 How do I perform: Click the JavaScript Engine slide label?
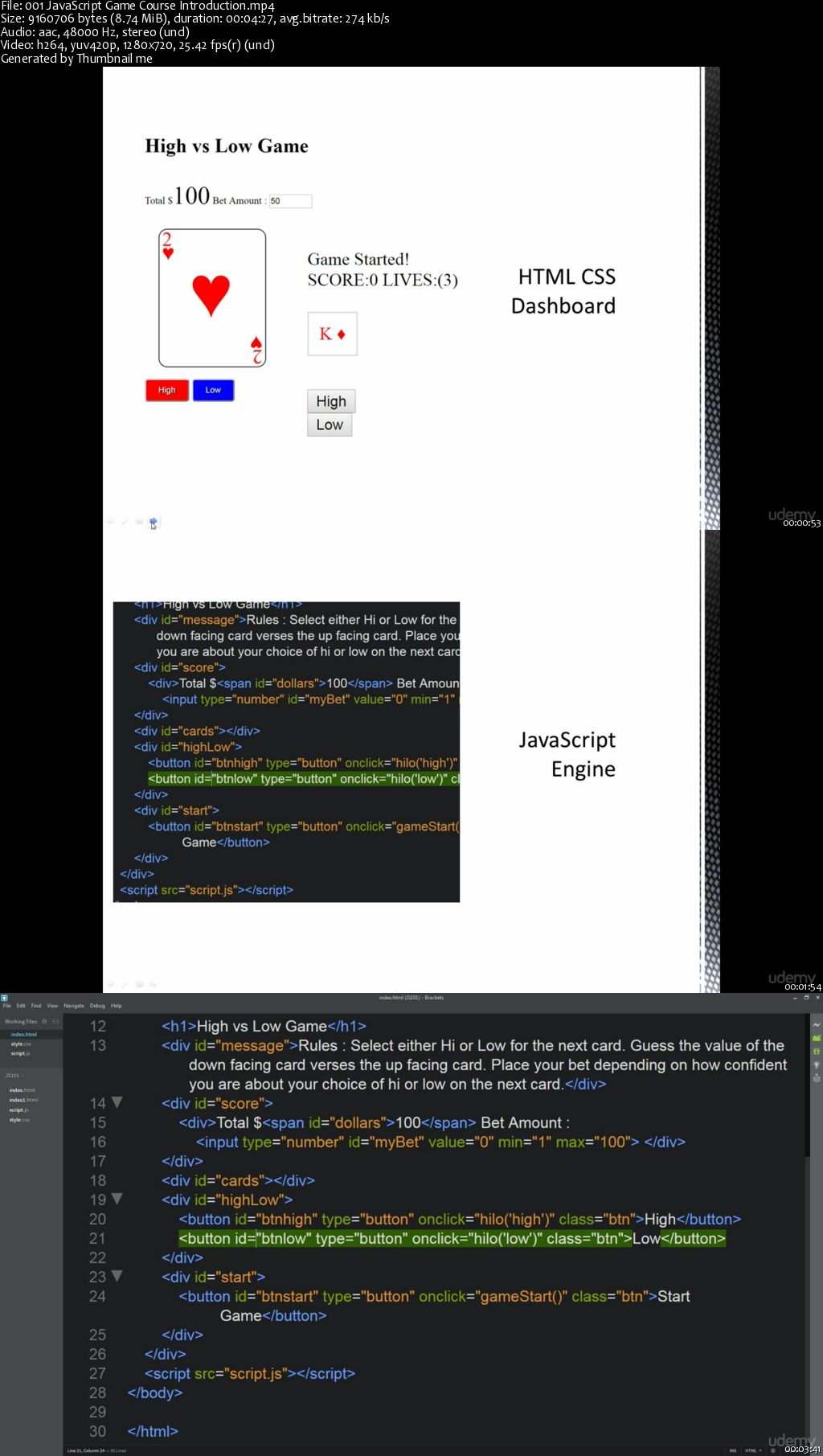tap(567, 754)
